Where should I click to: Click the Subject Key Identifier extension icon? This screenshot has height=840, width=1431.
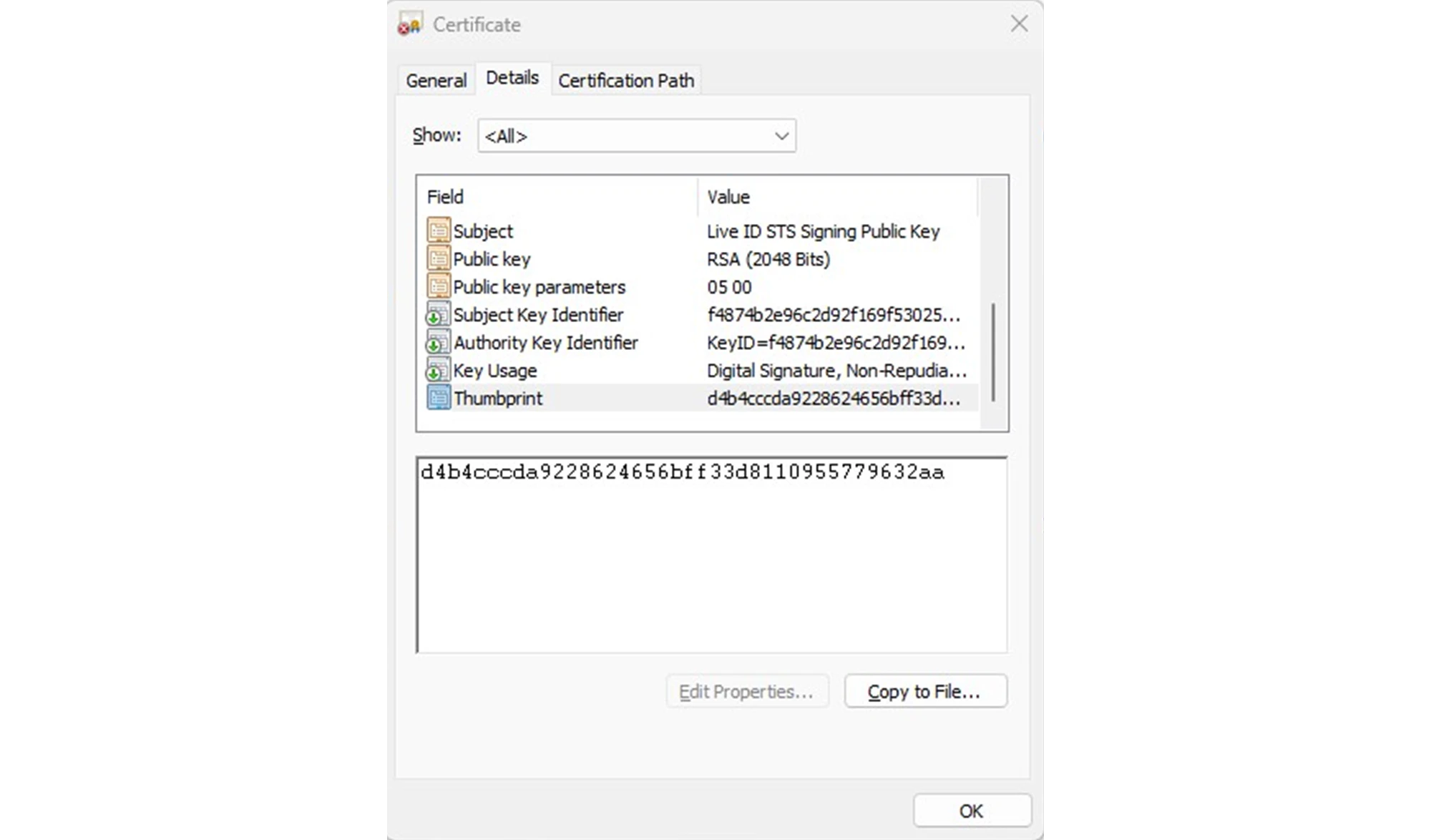[x=438, y=314]
